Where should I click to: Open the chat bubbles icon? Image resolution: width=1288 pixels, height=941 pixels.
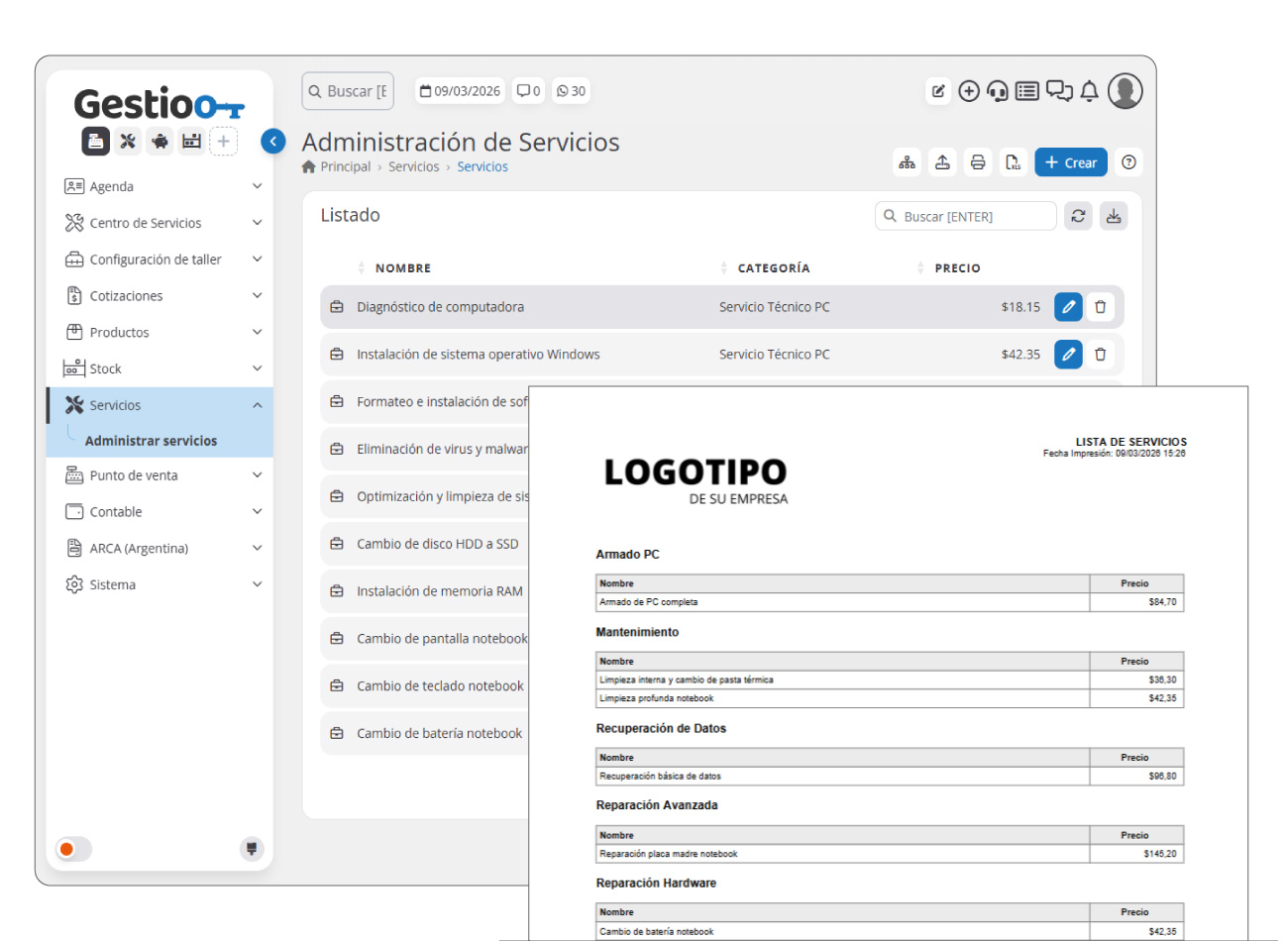pos(1059,91)
